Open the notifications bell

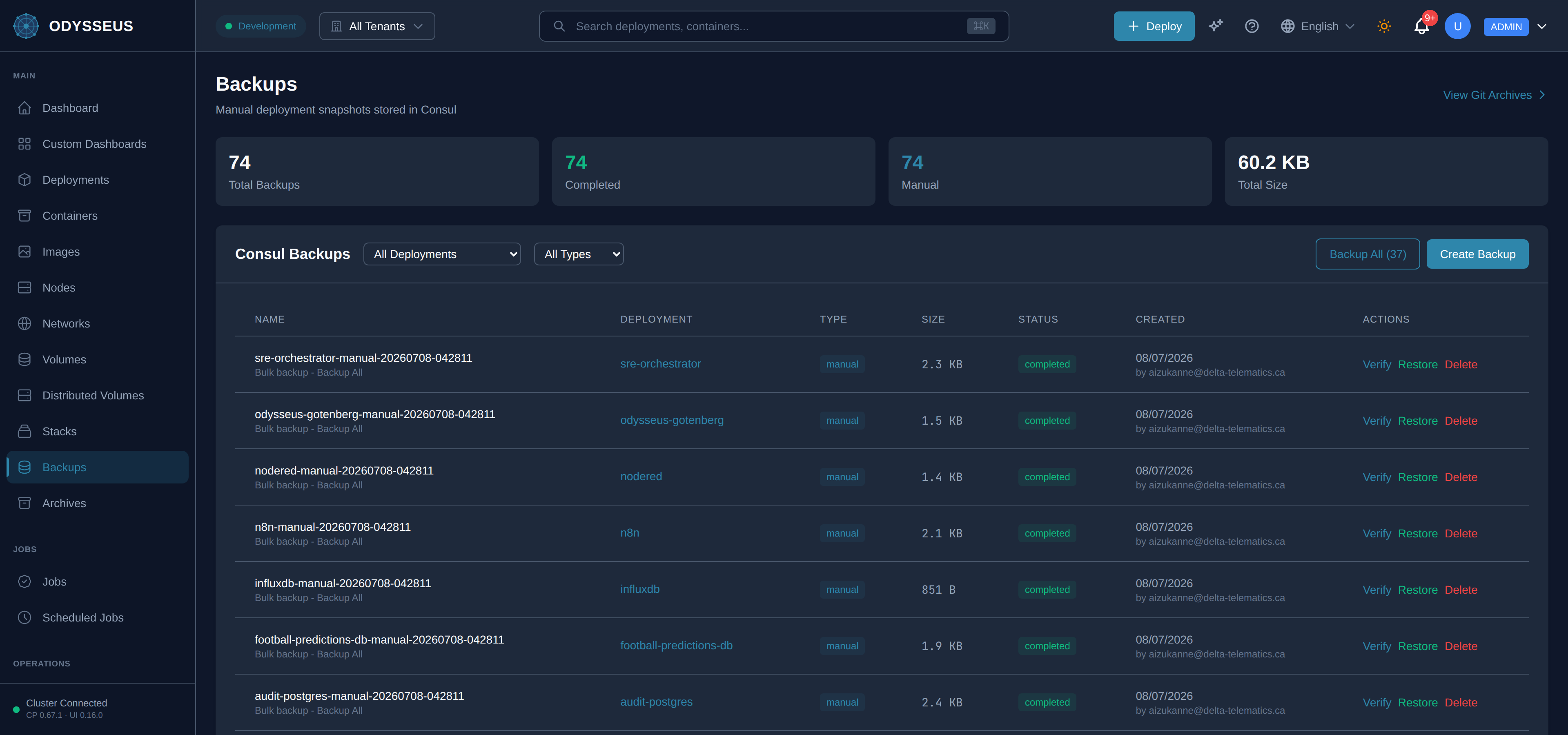(1421, 26)
